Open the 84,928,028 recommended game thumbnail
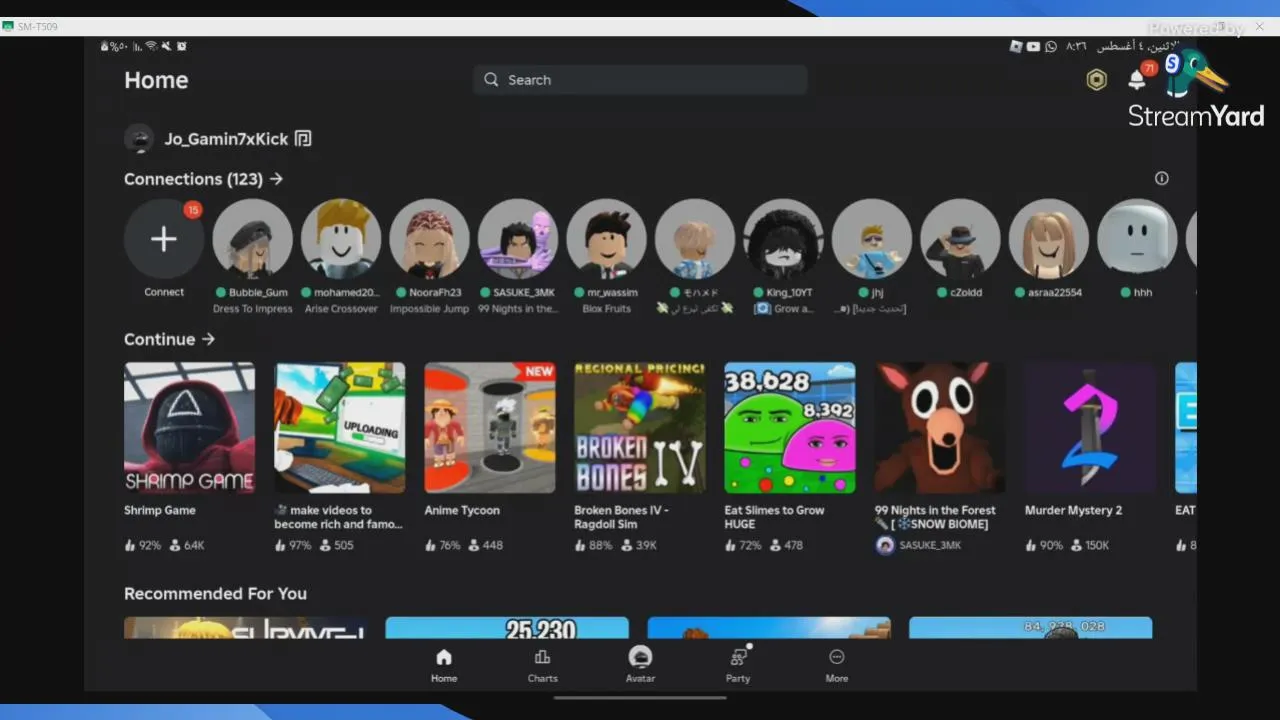1280x720 pixels. coord(1030,628)
